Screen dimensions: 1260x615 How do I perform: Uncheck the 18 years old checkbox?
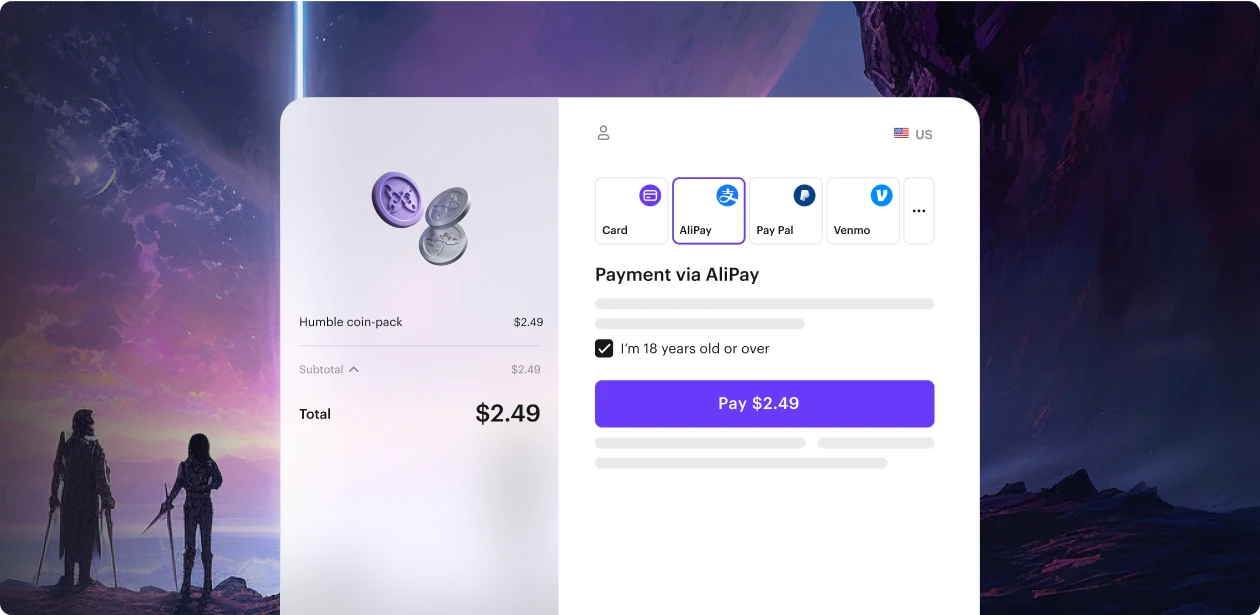604,348
